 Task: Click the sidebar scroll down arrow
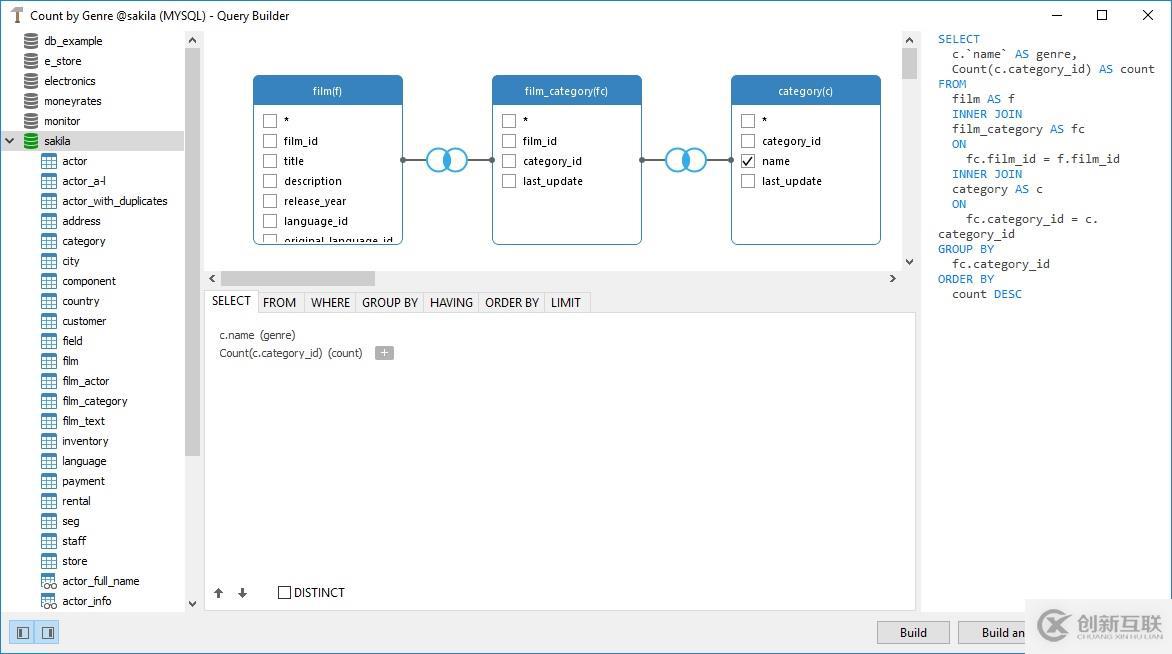(x=192, y=604)
